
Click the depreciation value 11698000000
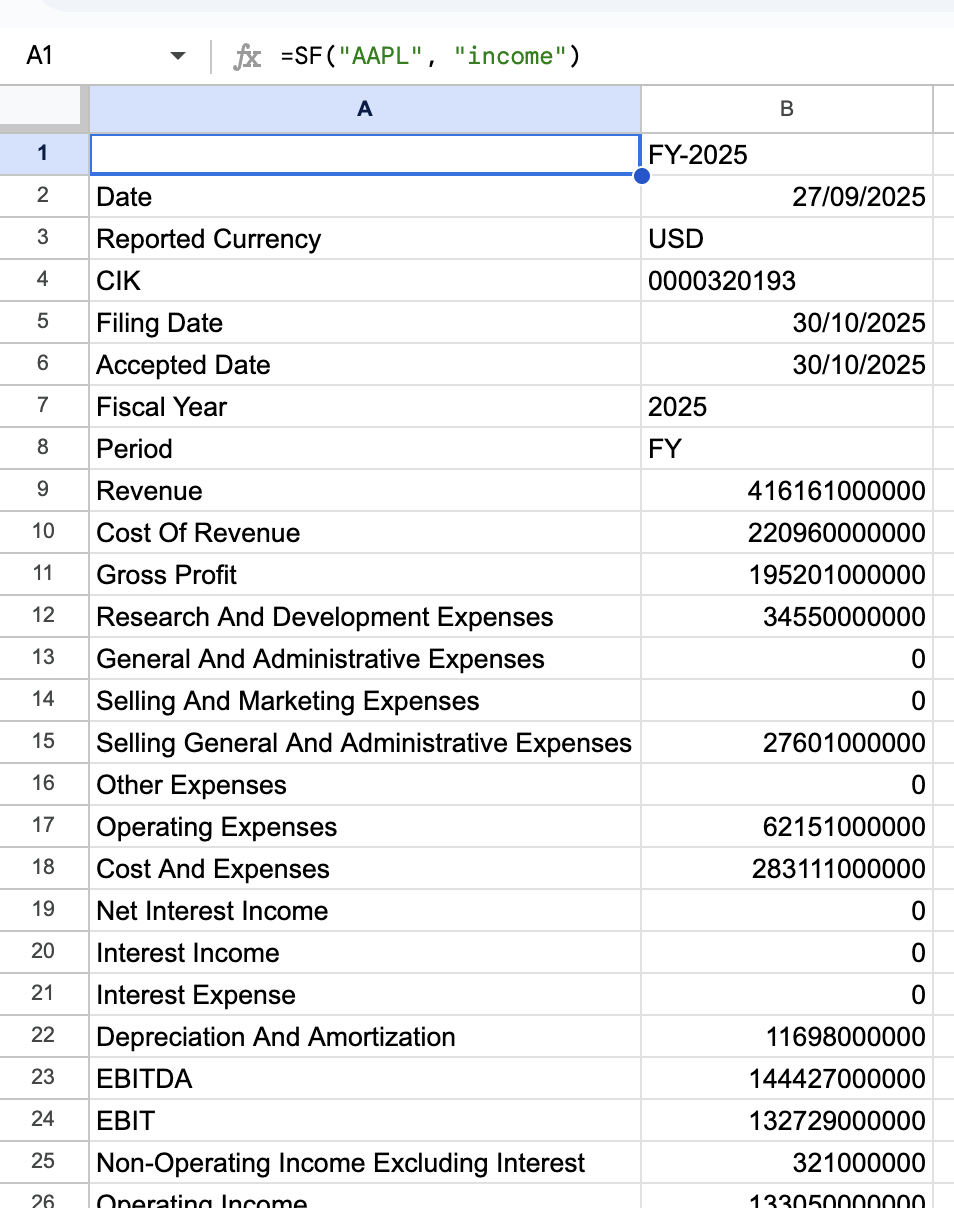tap(786, 1036)
